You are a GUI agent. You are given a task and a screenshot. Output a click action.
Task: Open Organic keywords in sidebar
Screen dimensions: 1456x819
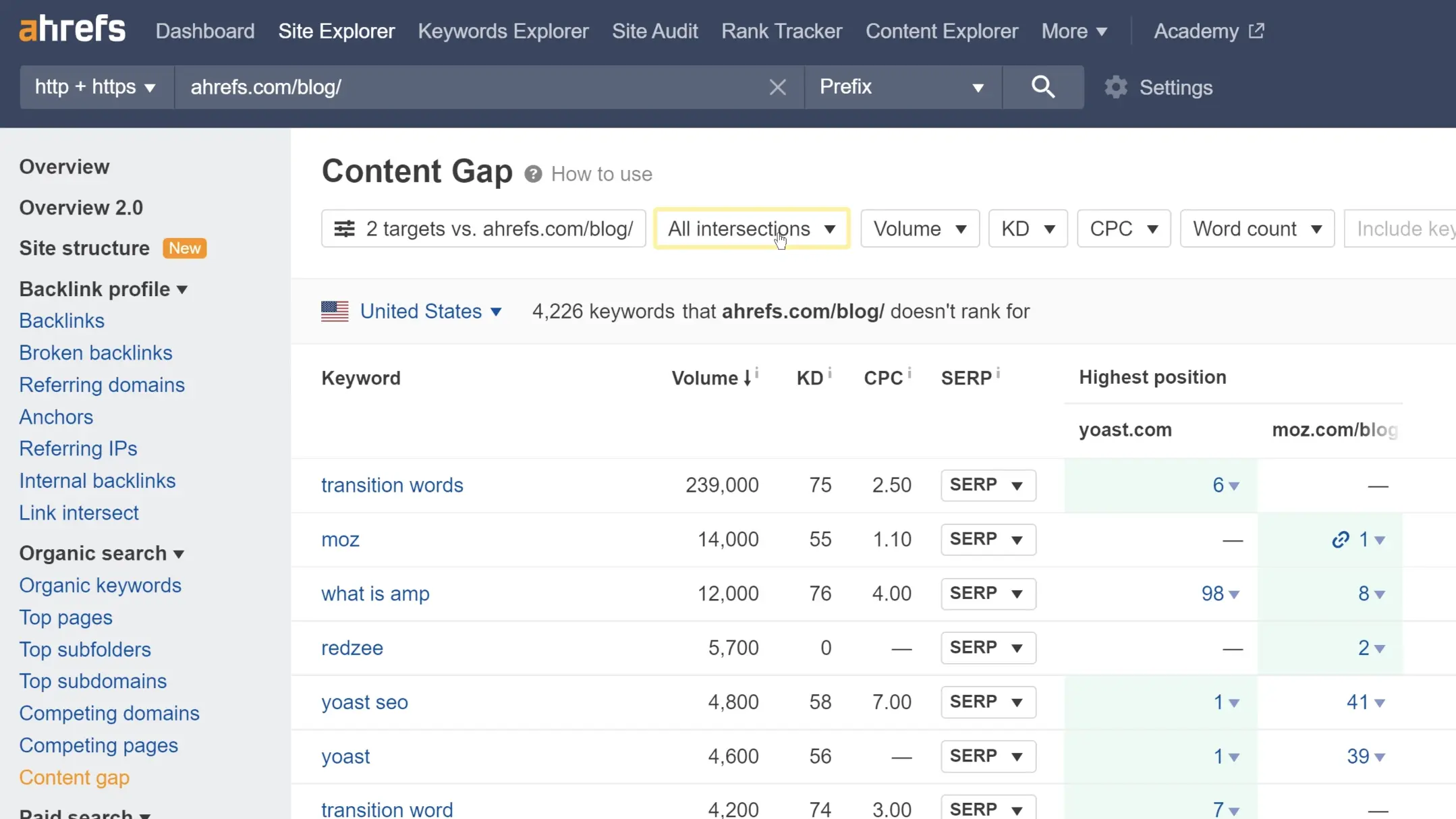[x=100, y=586]
